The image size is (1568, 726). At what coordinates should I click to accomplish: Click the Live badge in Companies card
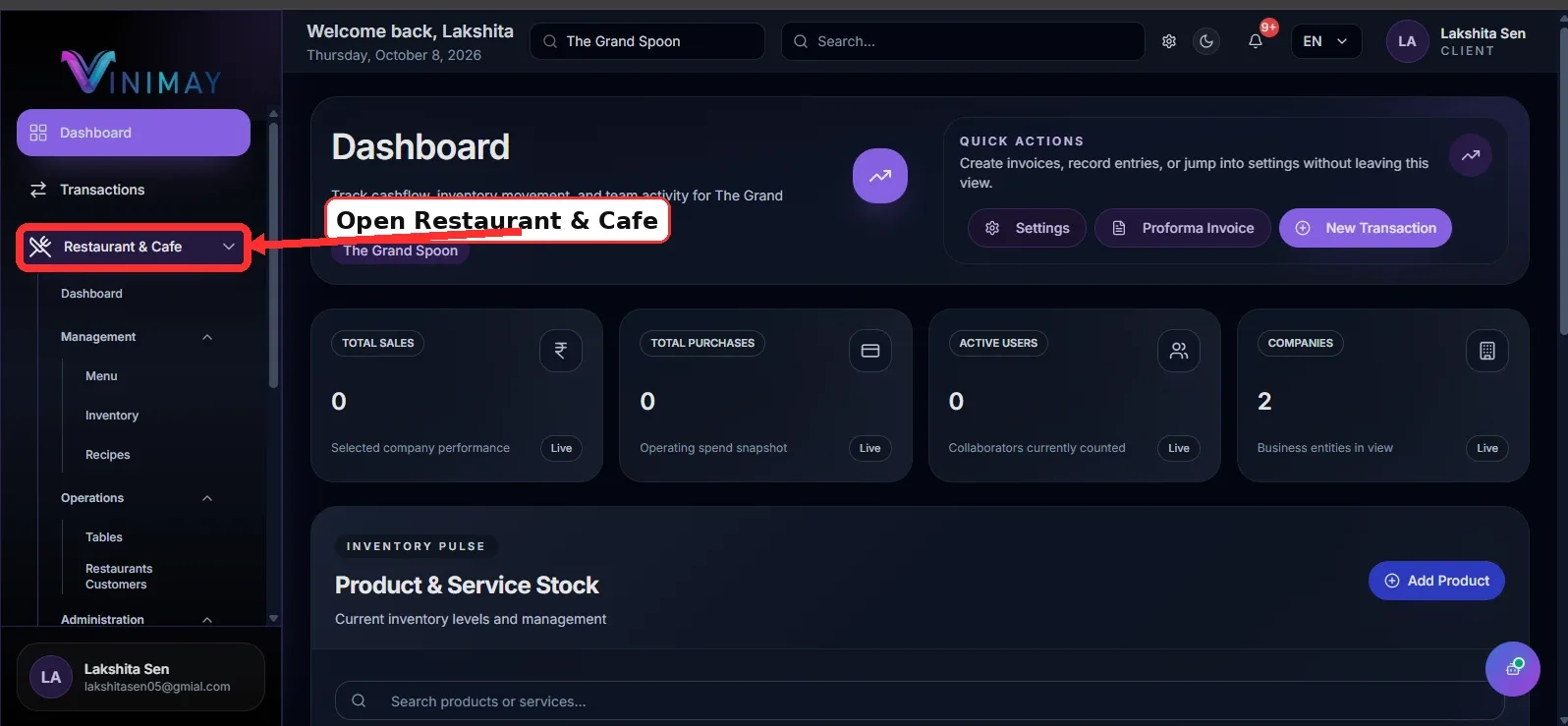tap(1487, 448)
